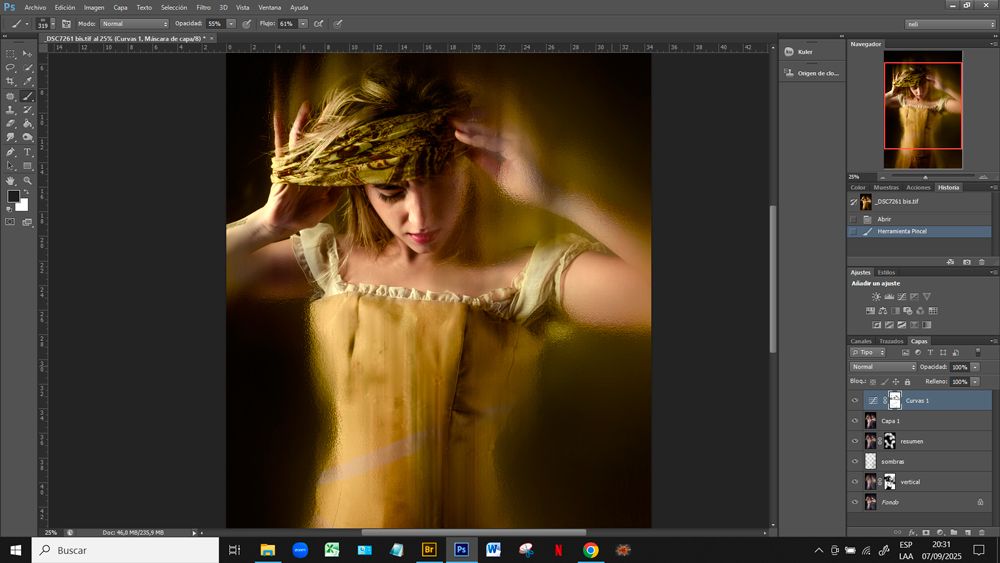This screenshot has width=1000, height=563.
Task: Select the Zoom tool
Action: point(27,180)
